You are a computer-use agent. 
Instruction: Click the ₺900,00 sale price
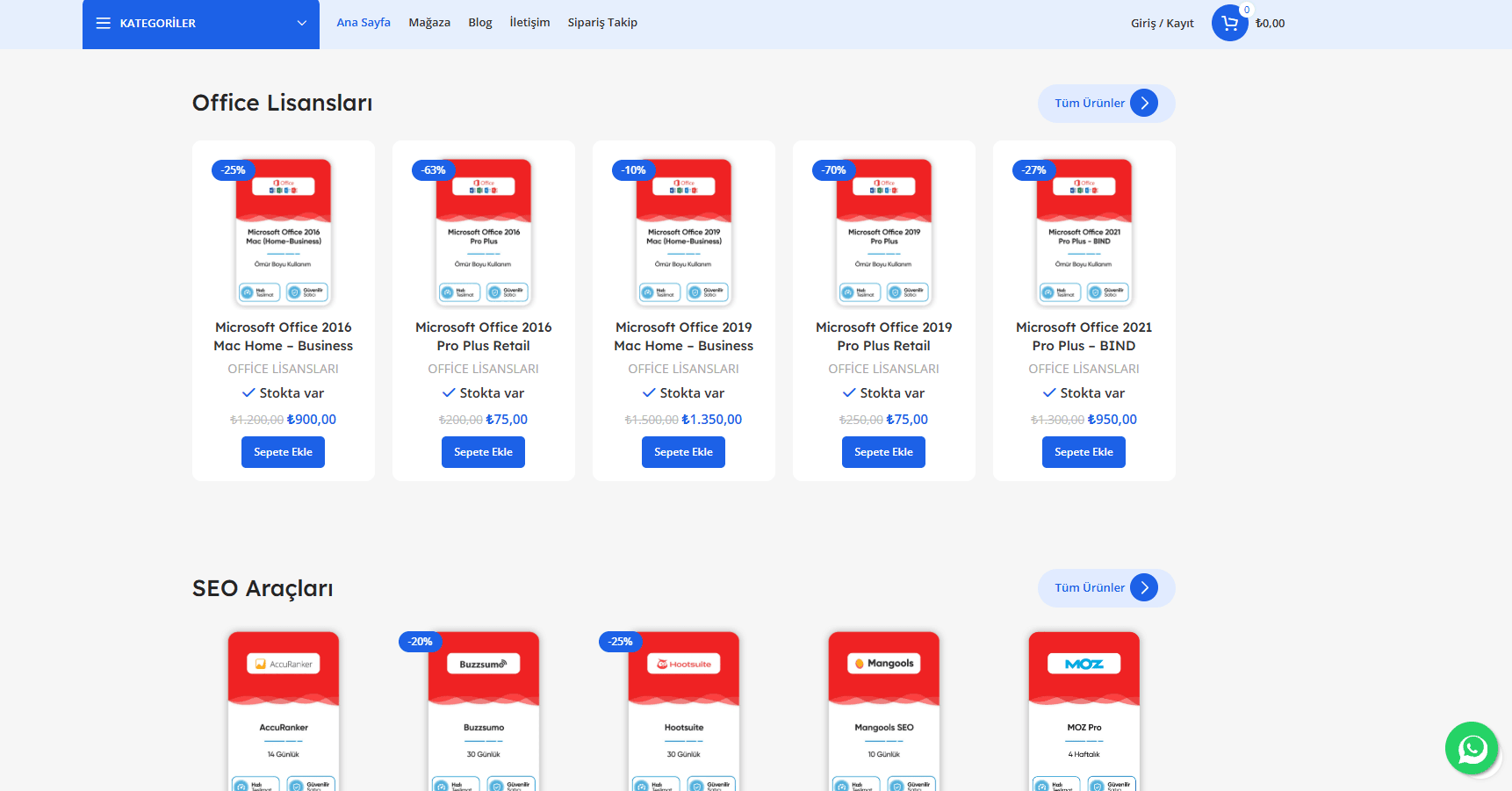click(312, 420)
